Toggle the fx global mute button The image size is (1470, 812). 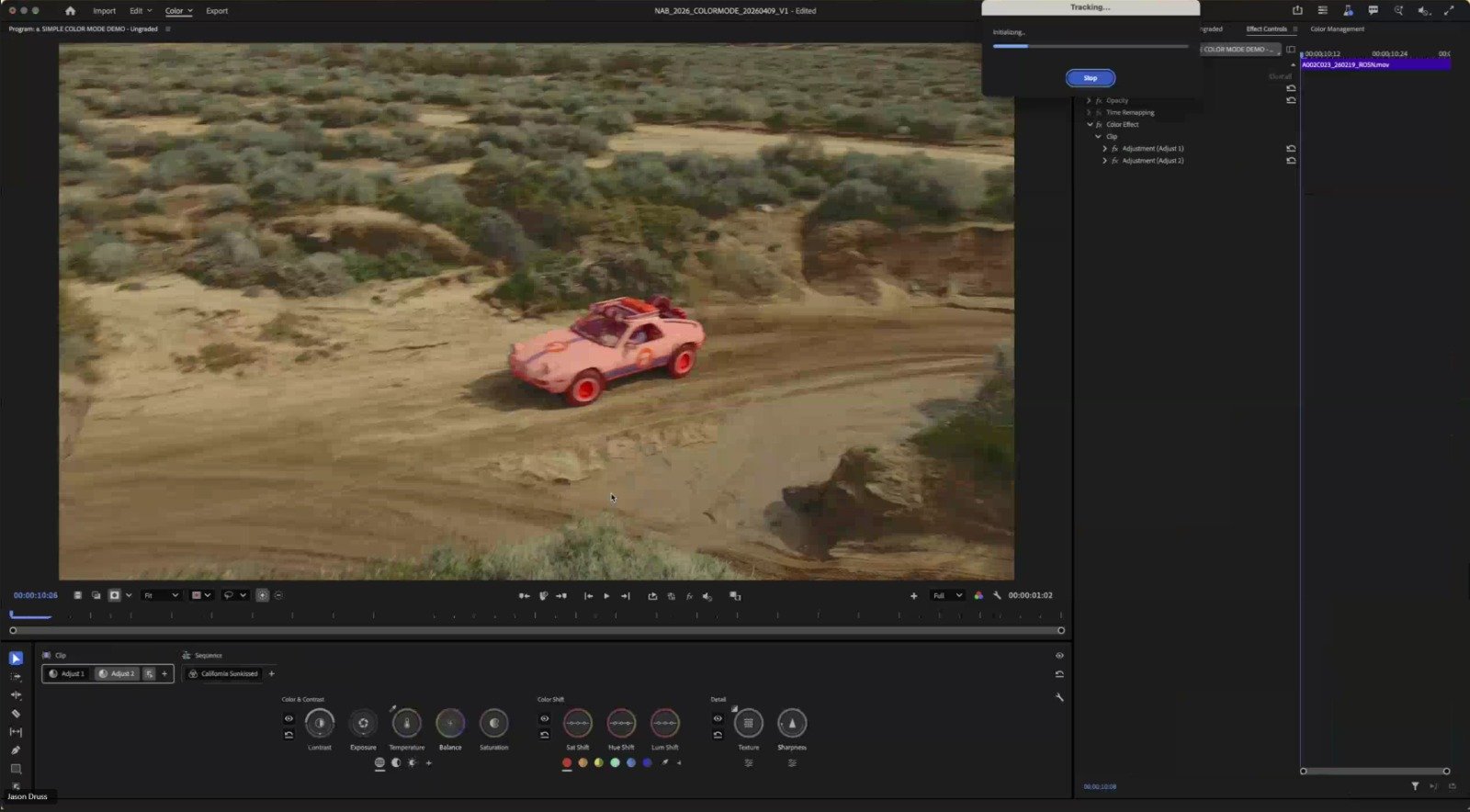tap(689, 596)
